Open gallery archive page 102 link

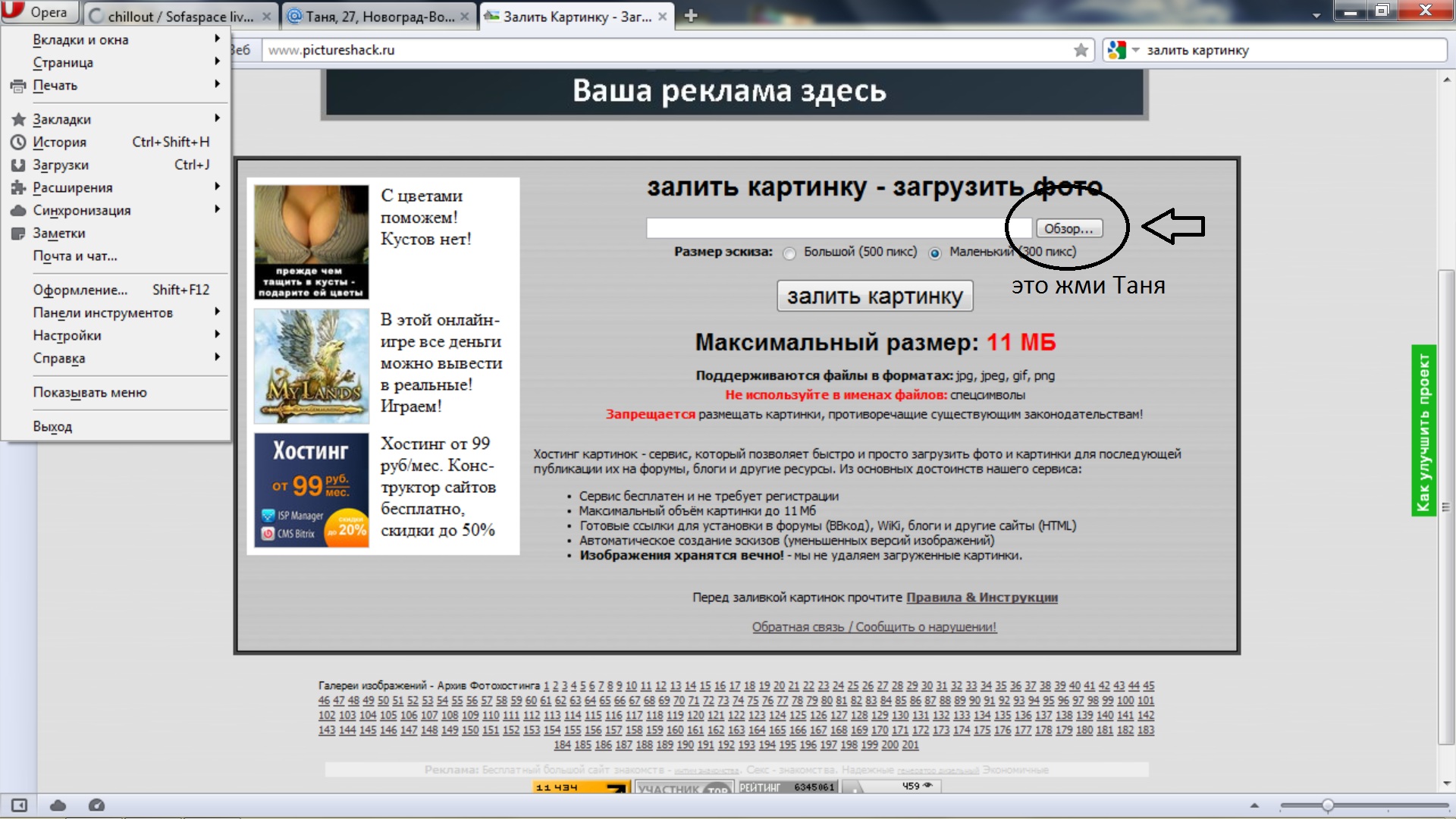[x=326, y=716]
